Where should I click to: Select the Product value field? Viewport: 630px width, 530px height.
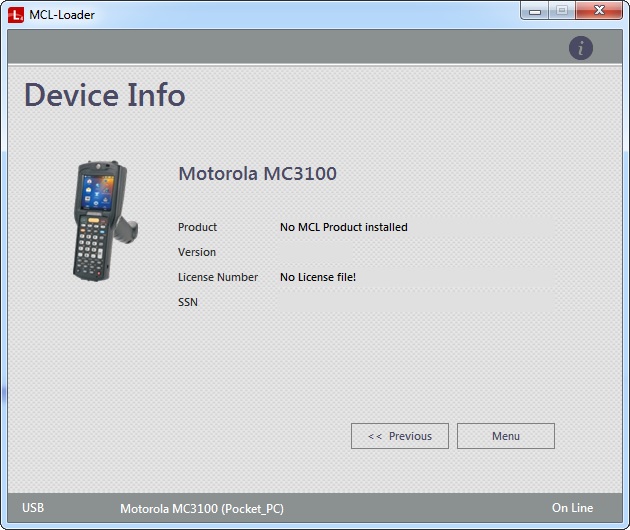pos(416,227)
